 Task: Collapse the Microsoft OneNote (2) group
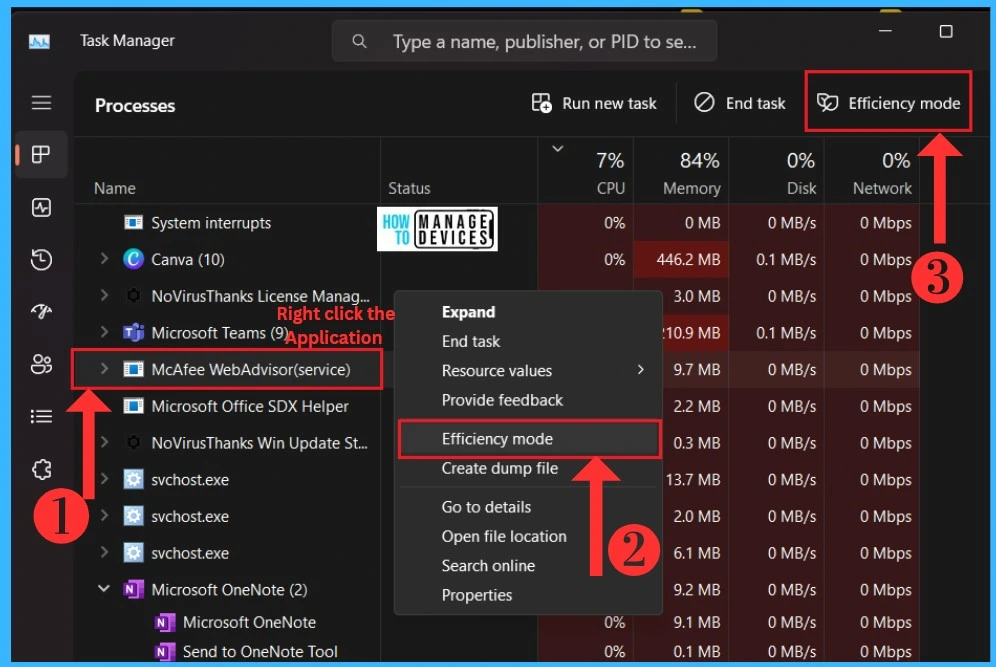click(104, 589)
